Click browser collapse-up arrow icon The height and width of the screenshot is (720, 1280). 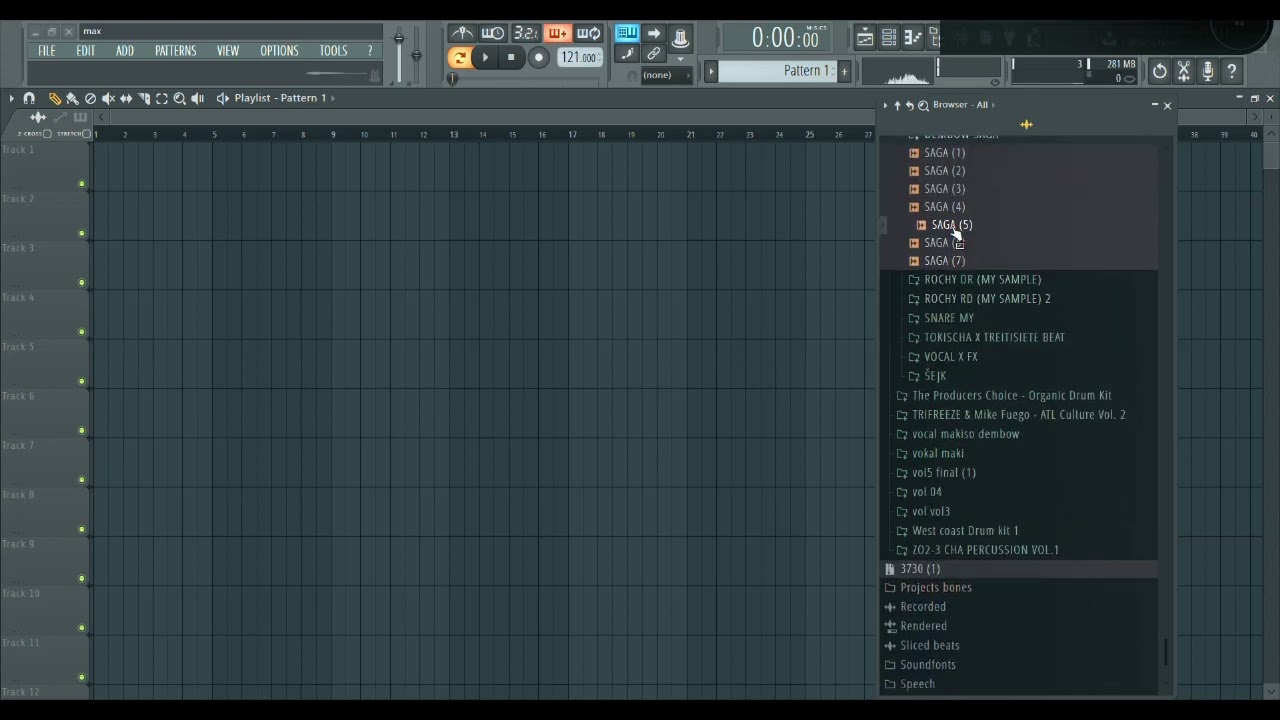point(897,105)
